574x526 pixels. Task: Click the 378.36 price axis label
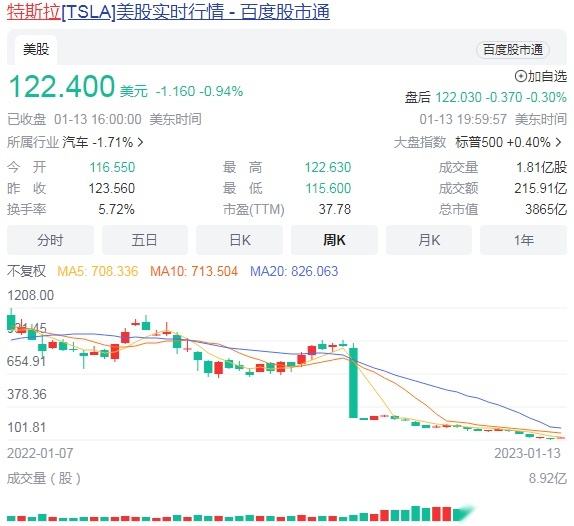point(27,394)
